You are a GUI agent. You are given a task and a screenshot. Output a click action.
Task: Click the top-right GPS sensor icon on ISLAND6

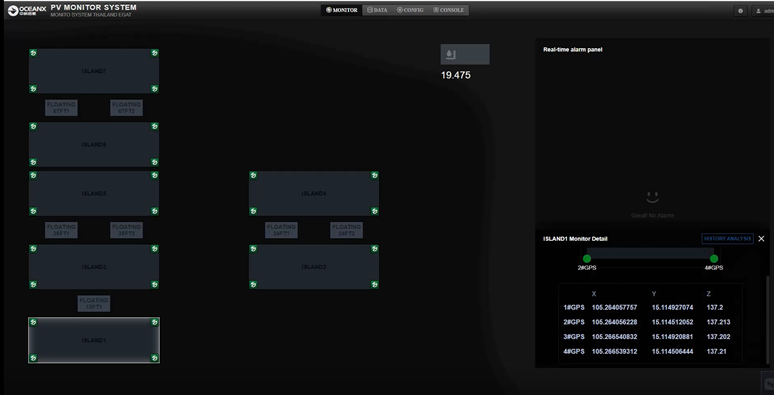[x=155, y=126]
